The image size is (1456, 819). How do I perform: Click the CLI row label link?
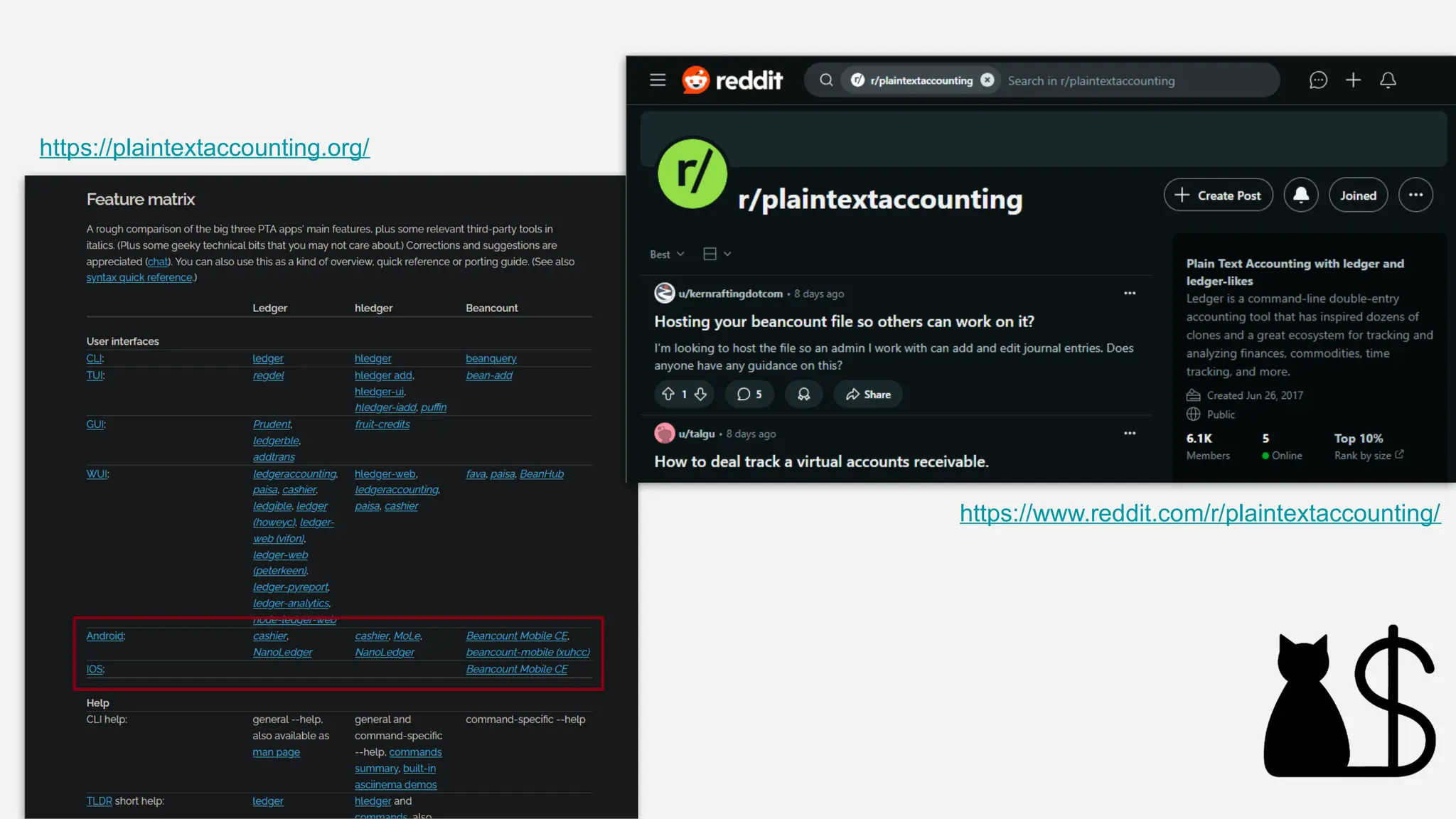(95, 358)
